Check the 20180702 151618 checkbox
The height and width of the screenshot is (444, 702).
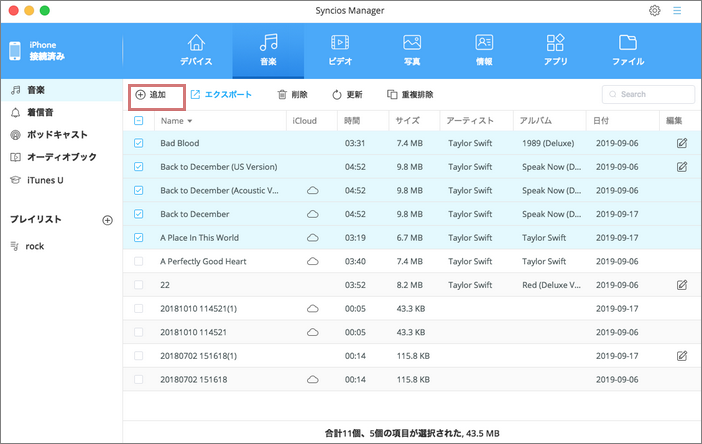click(139, 380)
